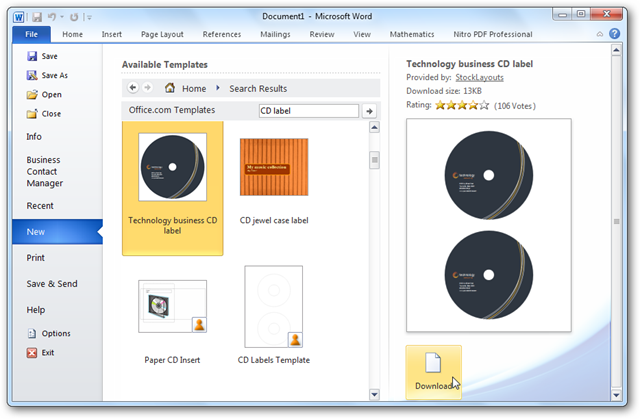This screenshot has height=419, width=640.
Task: Click the 'Available Templates' heading
Action: 164,65
